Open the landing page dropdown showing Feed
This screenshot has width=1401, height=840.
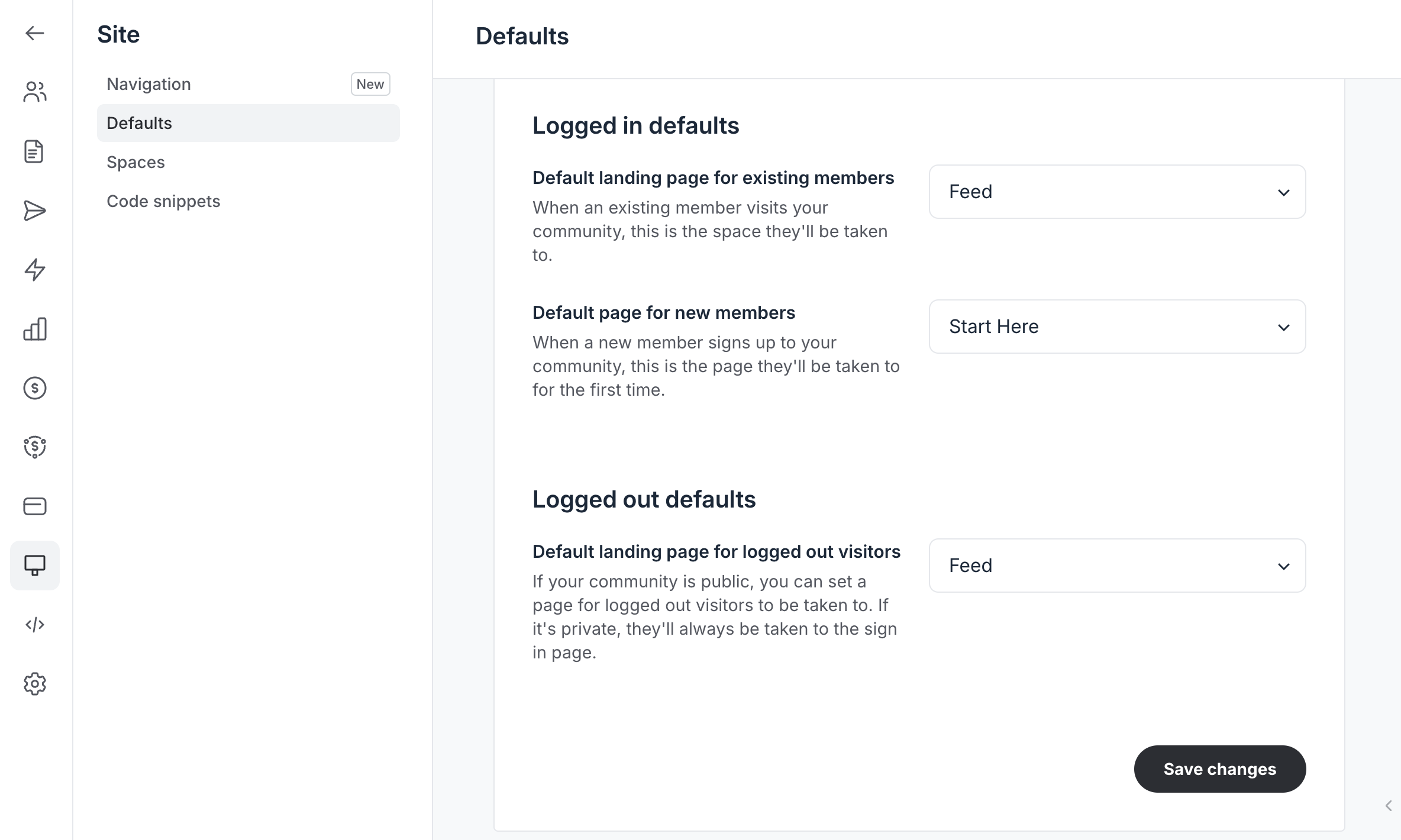[x=1116, y=192]
